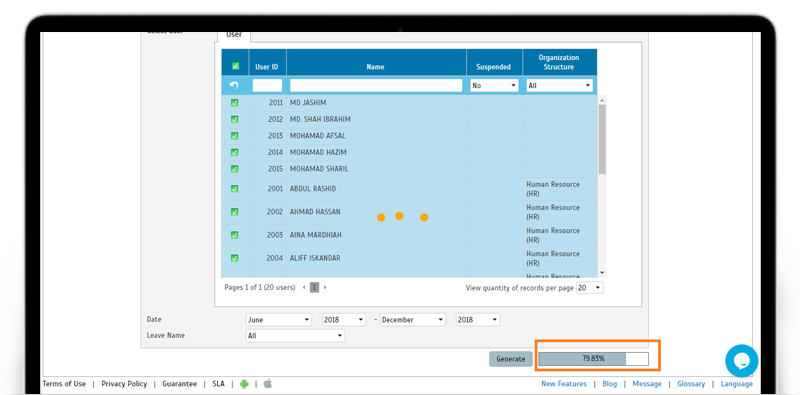
Task: Open the Glossary link
Action: pyautogui.click(x=691, y=384)
